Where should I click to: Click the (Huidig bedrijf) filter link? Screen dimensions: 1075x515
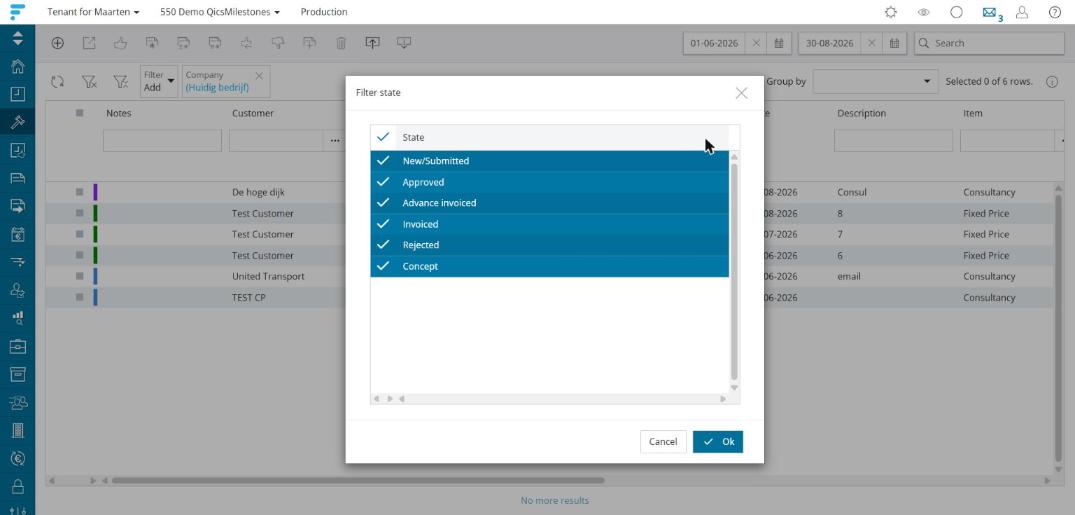(217, 88)
